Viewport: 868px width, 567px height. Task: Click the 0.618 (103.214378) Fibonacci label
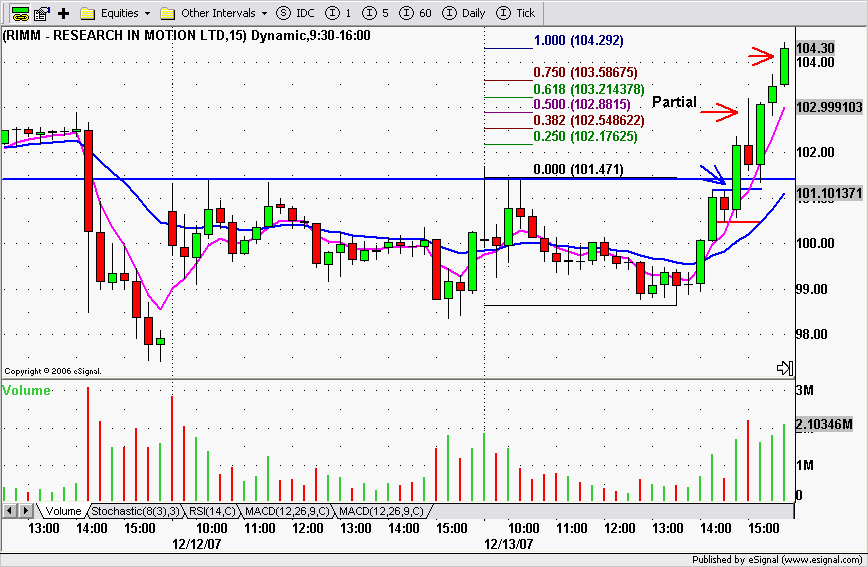(589, 89)
